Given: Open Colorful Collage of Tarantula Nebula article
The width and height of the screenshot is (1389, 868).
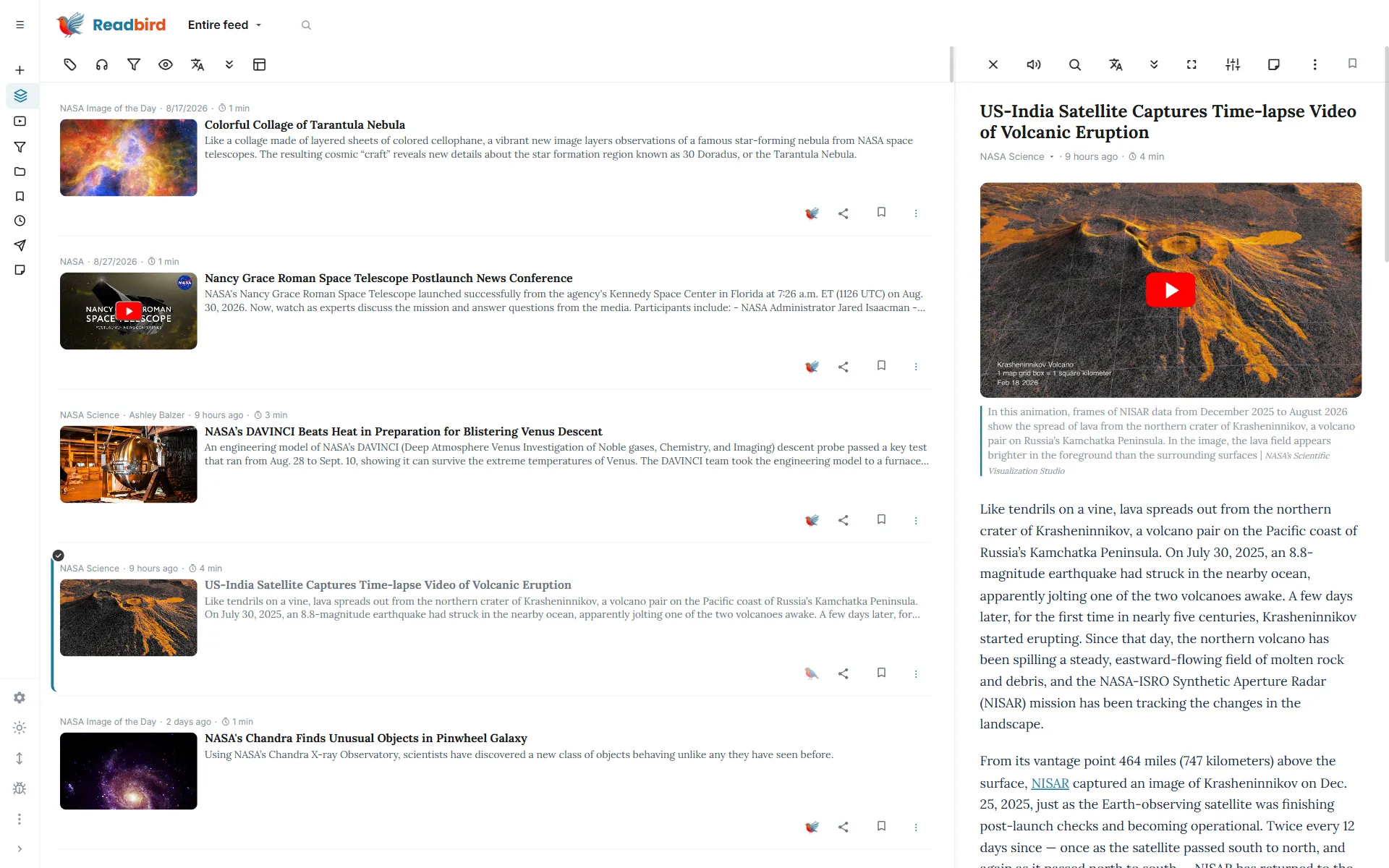Looking at the screenshot, I should coord(305,125).
